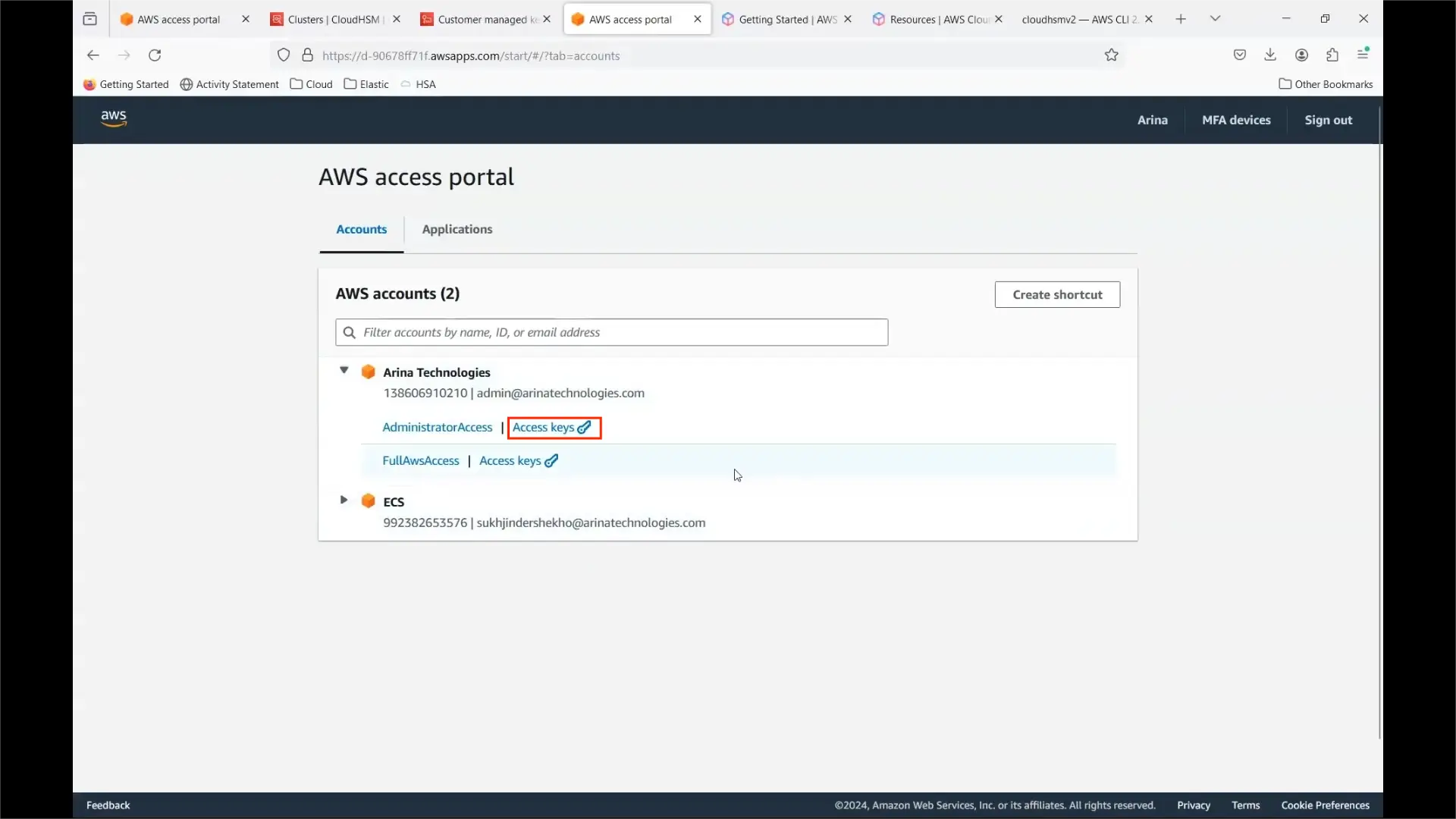Image resolution: width=1456 pixels, height=819 pixels.
Task: Open Firefox downloads panel icon
Action: tap(1270, 55)
